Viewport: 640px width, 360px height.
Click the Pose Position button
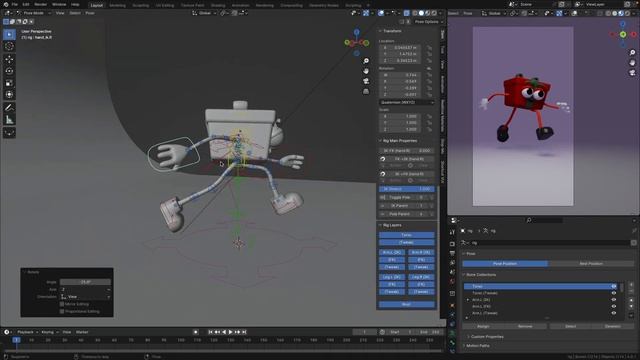pyautogui.click(x=505, y=264)
